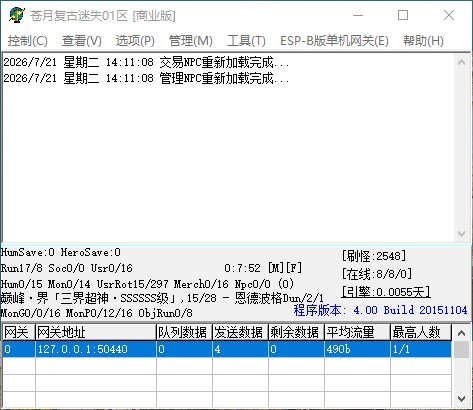Maximize the 苍月复古迷失01区 window
Viewport: 473px width, 410px height.
(403, 15)
